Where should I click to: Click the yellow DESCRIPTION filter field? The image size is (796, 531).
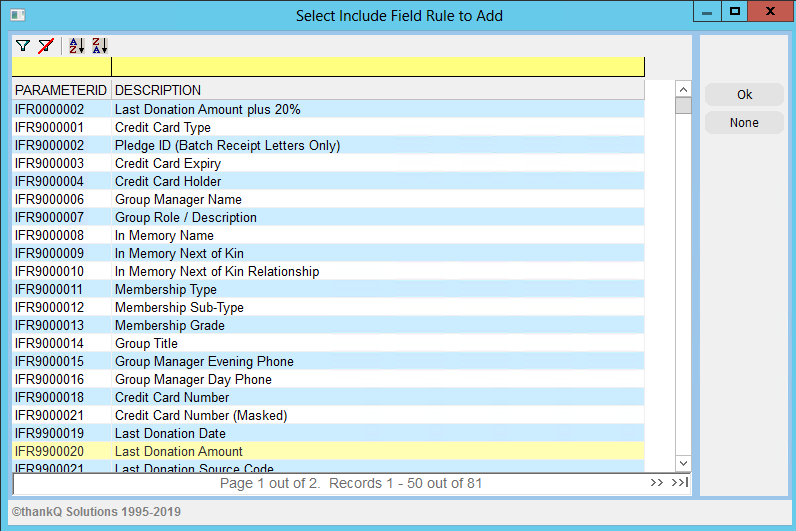coord(378,67)
